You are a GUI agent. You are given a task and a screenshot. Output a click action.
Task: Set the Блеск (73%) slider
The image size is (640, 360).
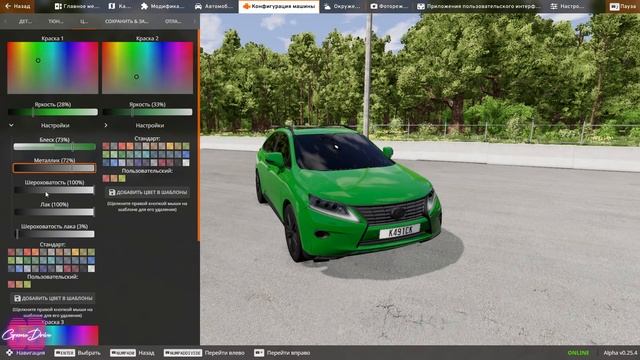54,147
